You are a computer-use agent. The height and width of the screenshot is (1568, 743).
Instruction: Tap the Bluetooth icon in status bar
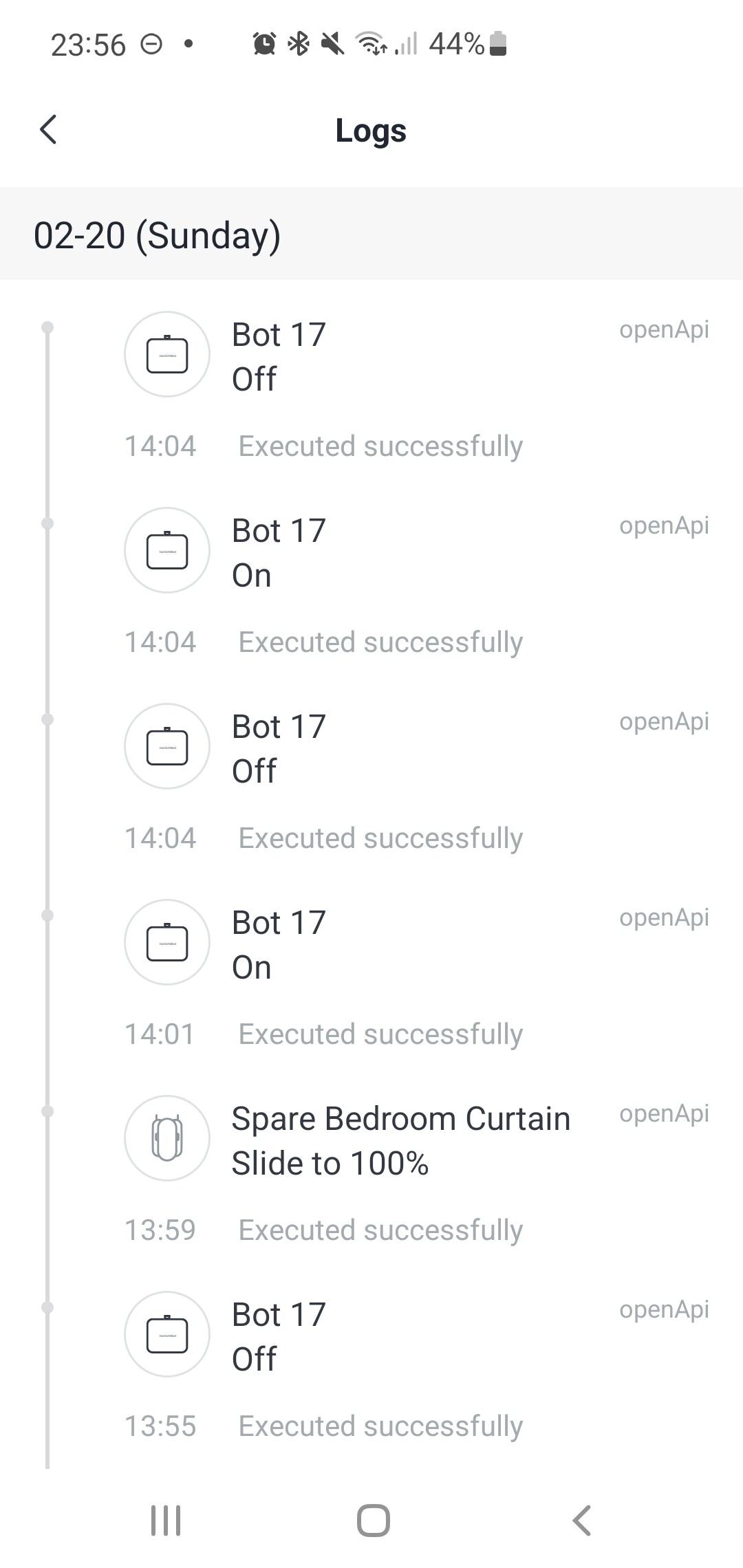coord(299,45)
